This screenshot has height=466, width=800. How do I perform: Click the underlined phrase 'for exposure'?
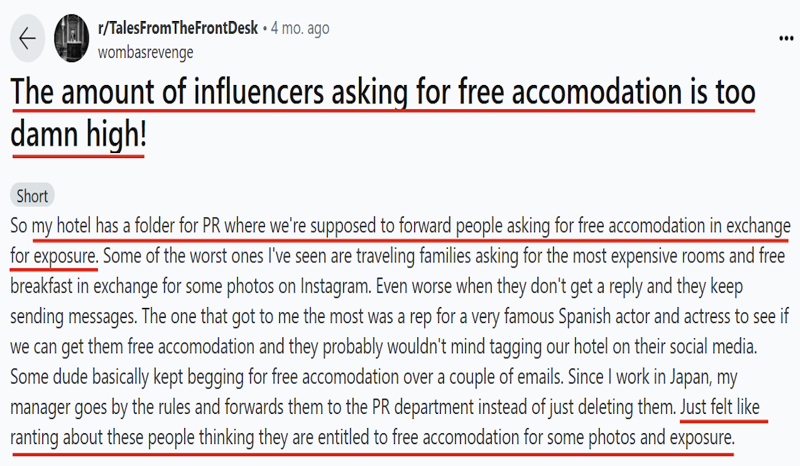click(53, 256)
